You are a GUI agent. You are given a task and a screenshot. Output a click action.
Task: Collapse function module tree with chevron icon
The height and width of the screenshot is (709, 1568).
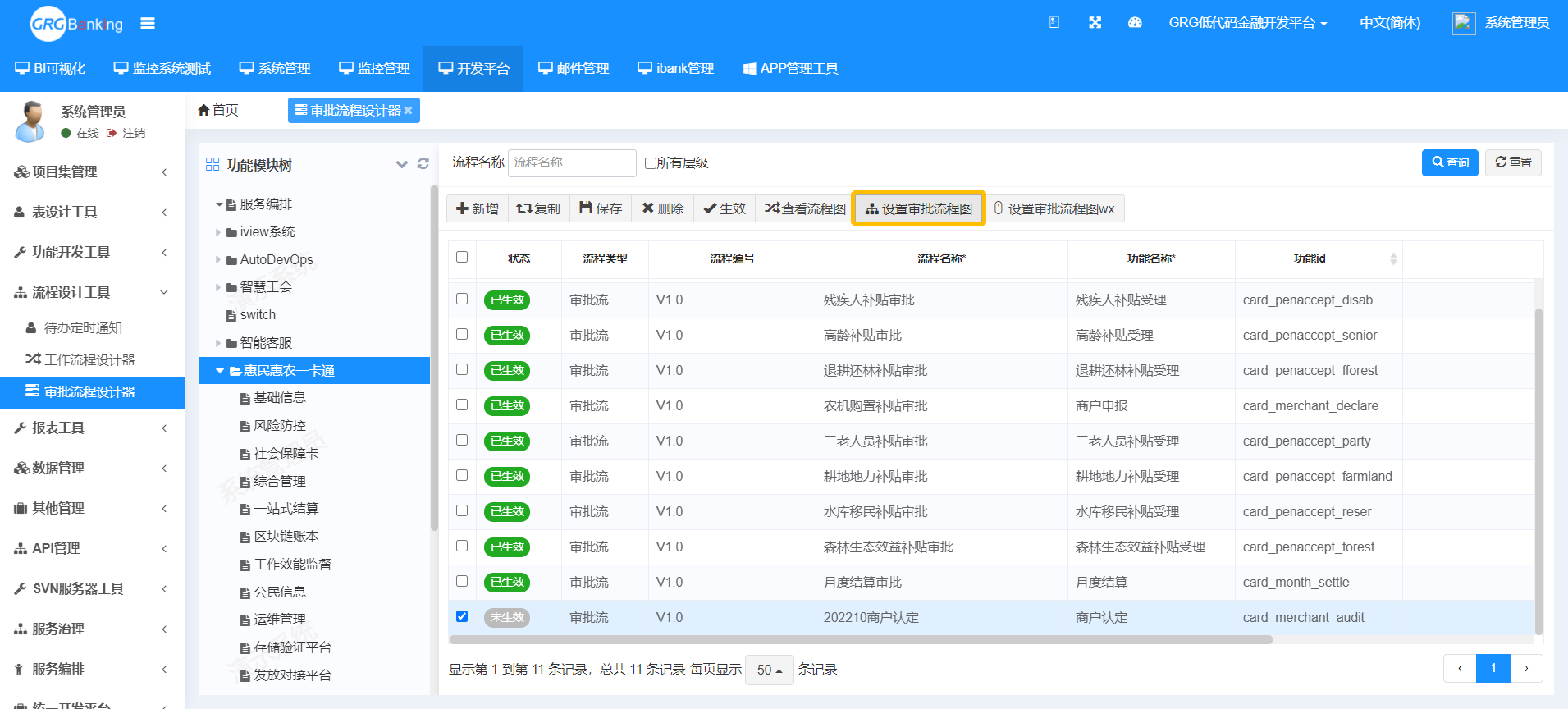402,164
